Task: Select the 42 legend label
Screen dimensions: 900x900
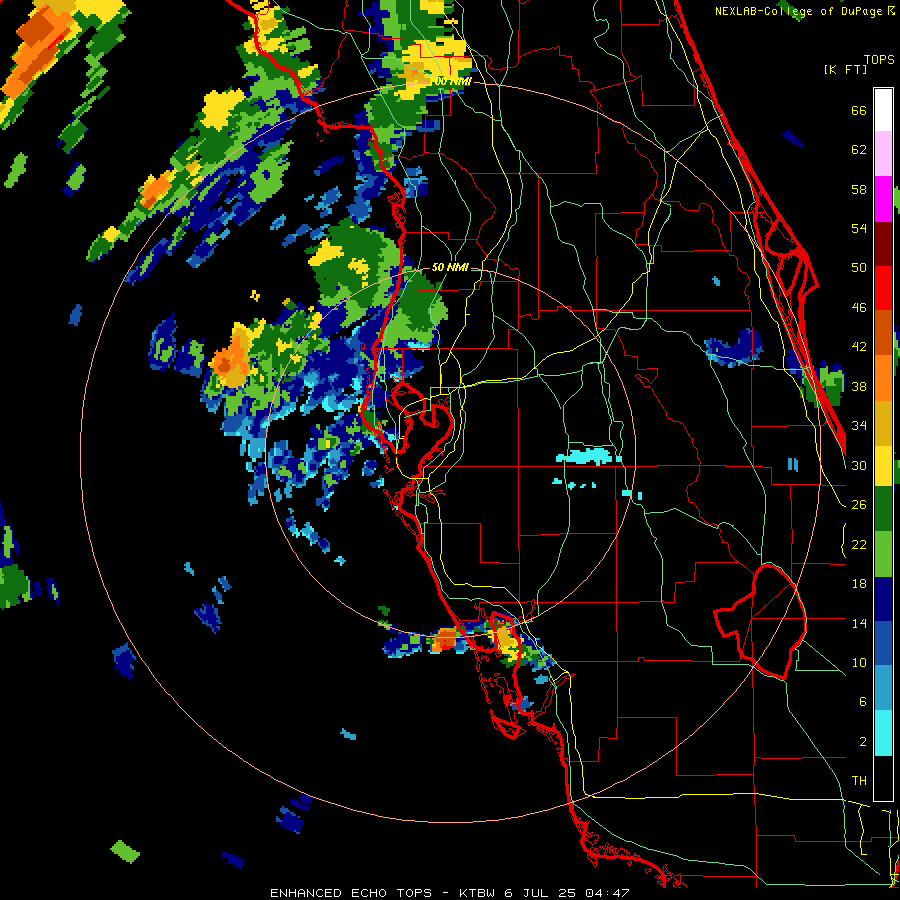Action: coord(859,347)
